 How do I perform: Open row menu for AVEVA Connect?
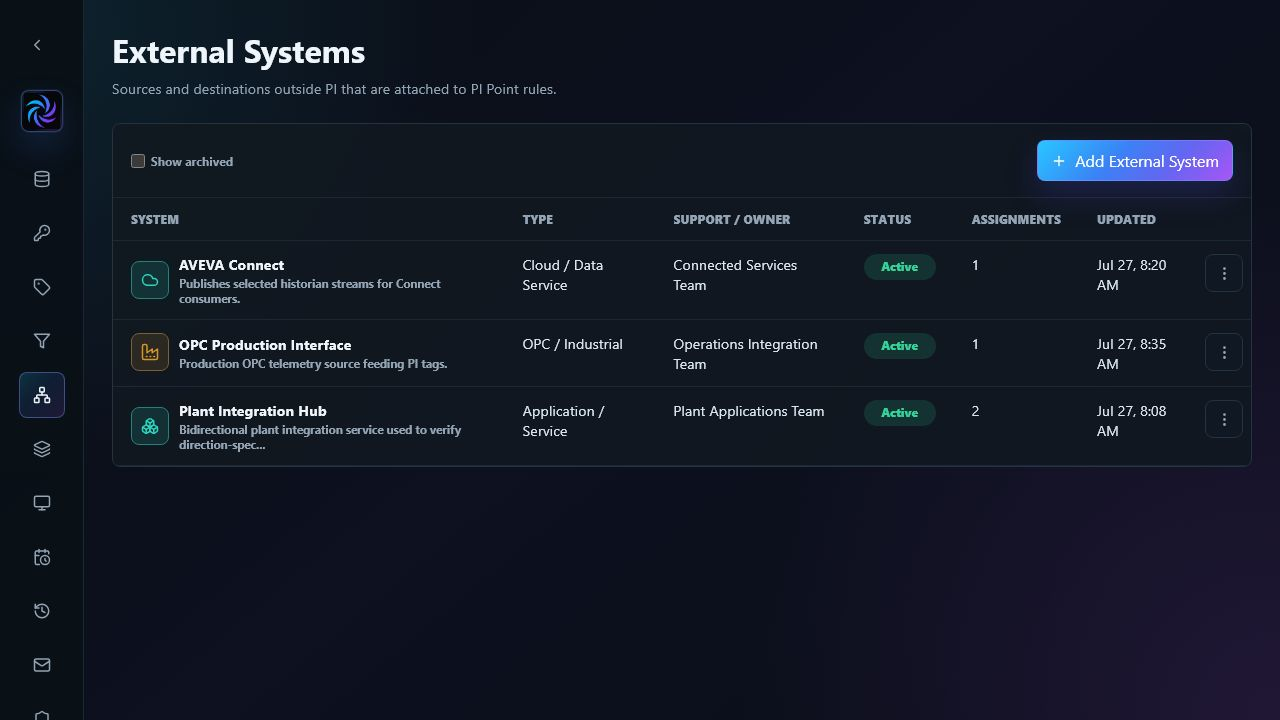point(1224,273)
